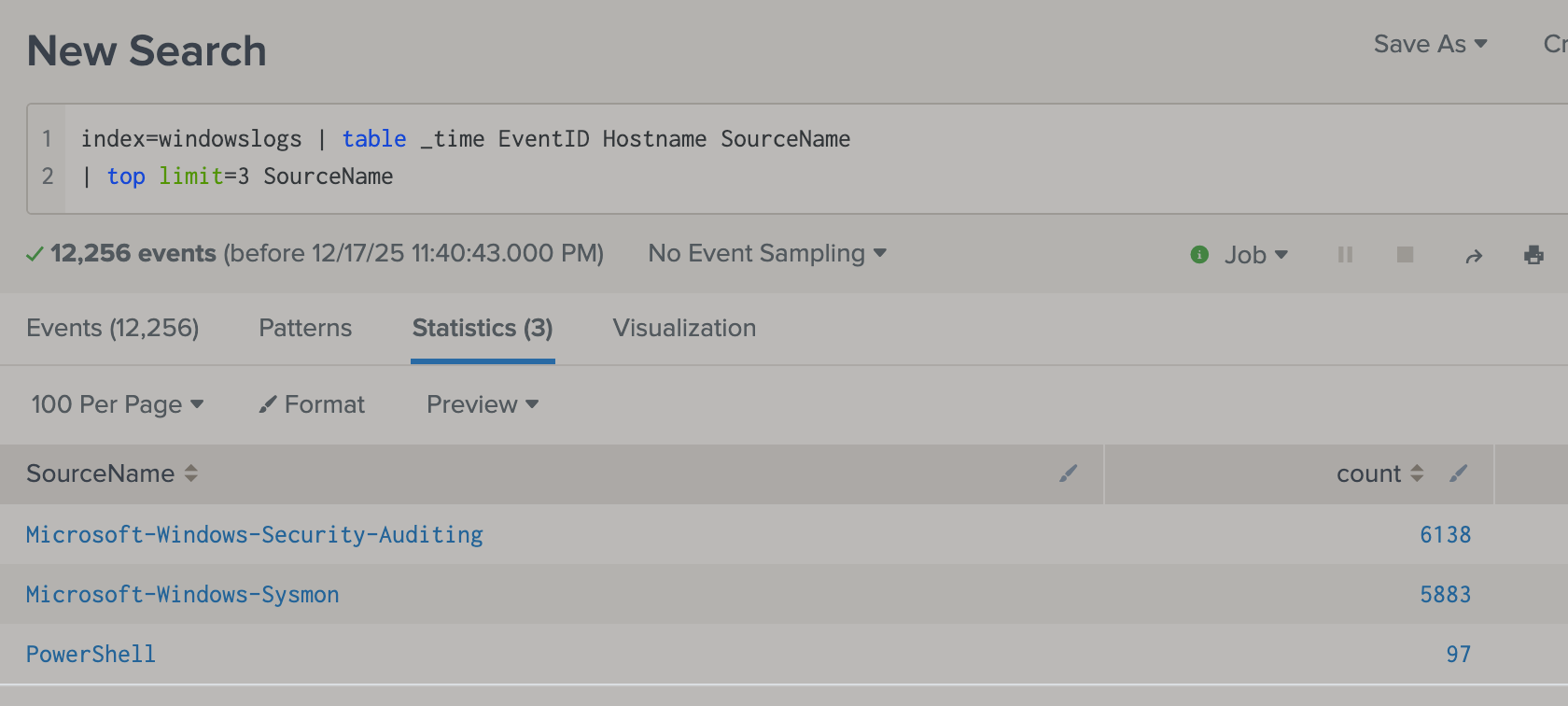The width and height of the screenshot is (1568, 706).
Task: Open the Visualization tab
Action: [684, 328]
